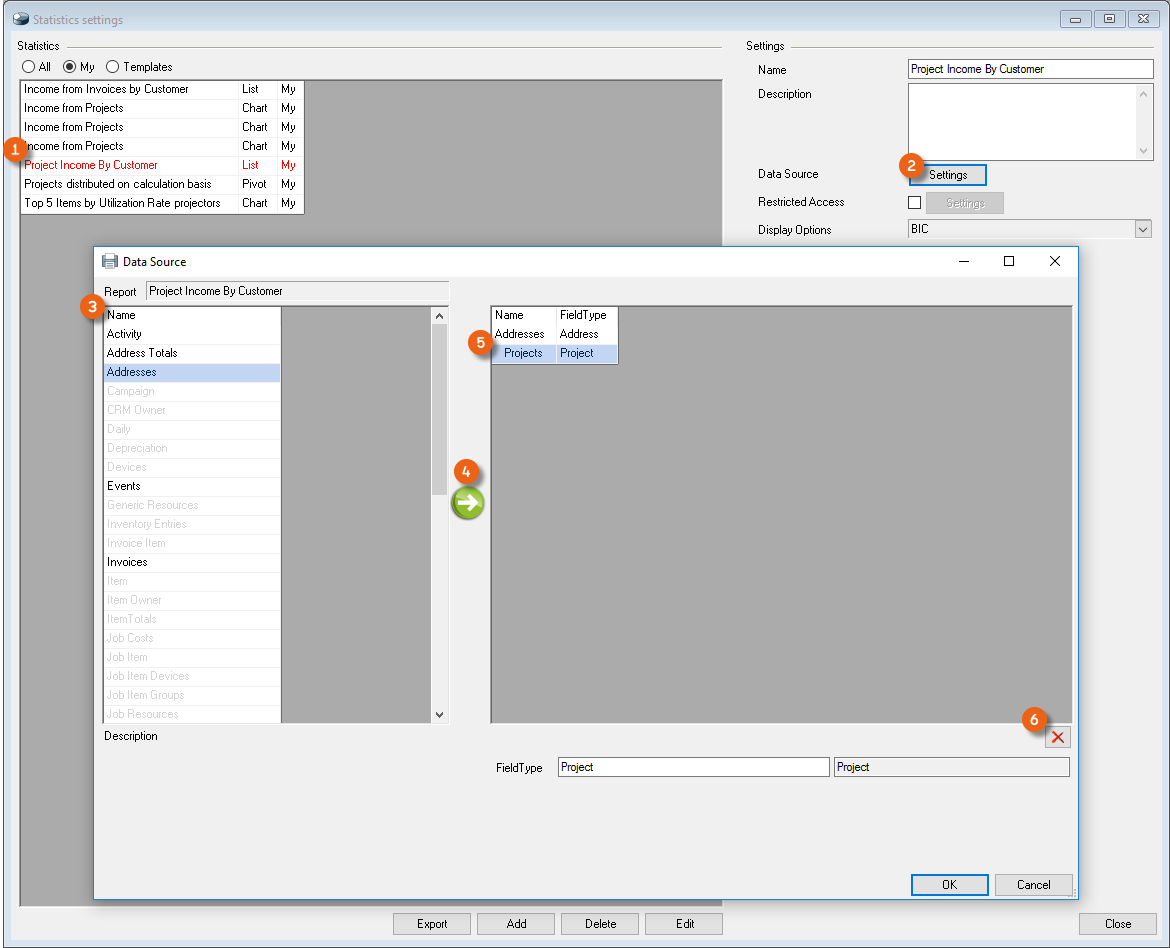
Task: Select Invoices in the source list
Action: [127, 562]
